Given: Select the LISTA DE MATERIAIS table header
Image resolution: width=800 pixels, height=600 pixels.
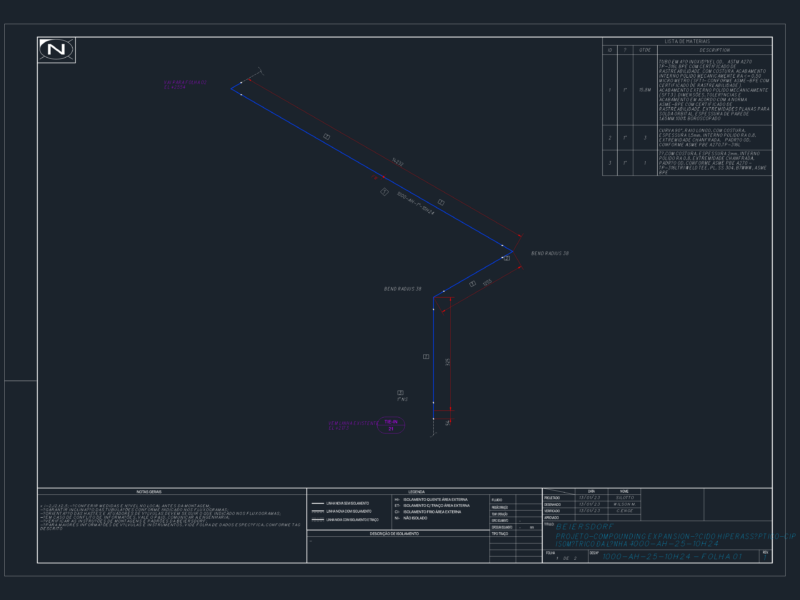Looking at the screenshot, I should click(687, 41).
